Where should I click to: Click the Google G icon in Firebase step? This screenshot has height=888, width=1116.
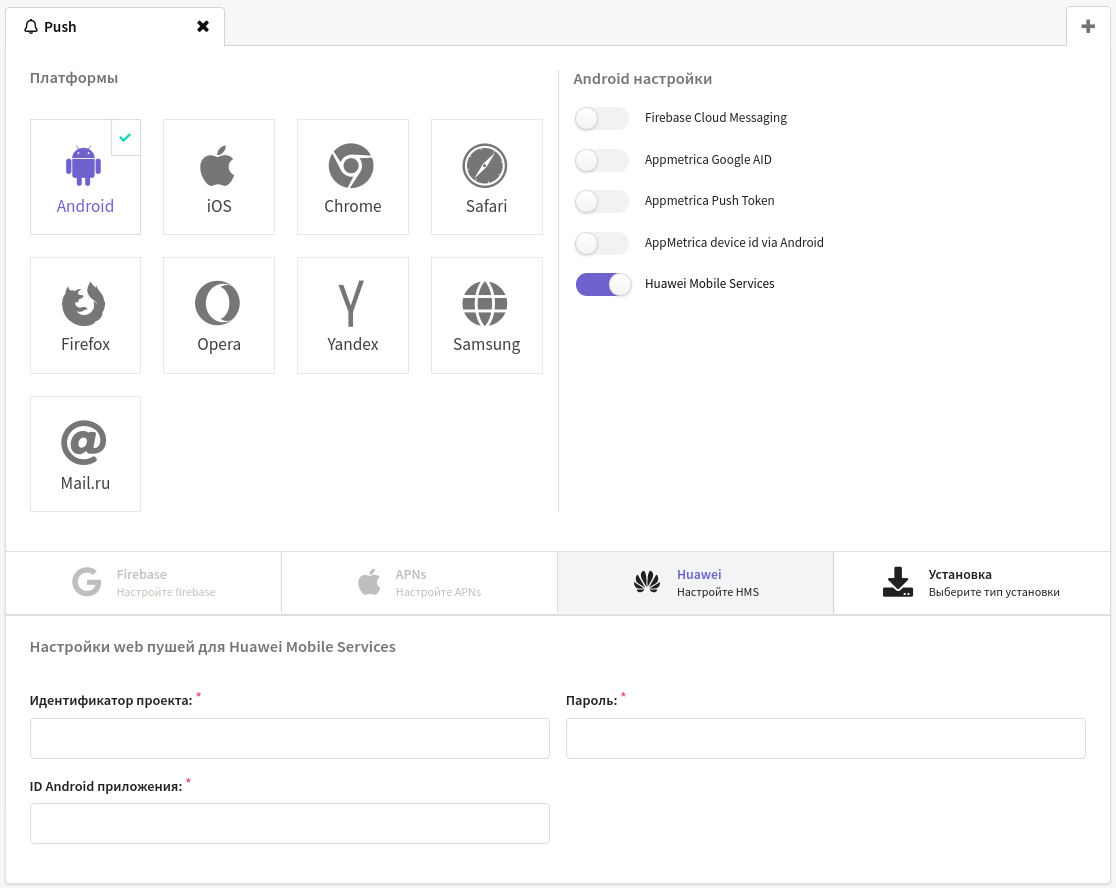(87, 582)
